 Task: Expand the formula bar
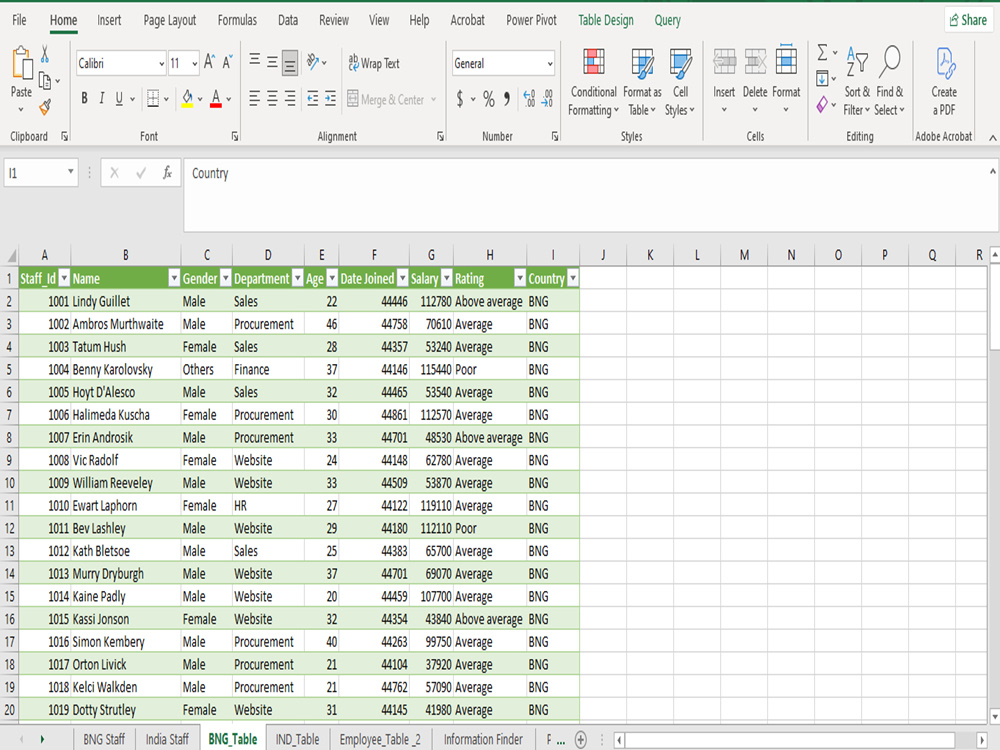pyautogui.click(x=992, y=171)
